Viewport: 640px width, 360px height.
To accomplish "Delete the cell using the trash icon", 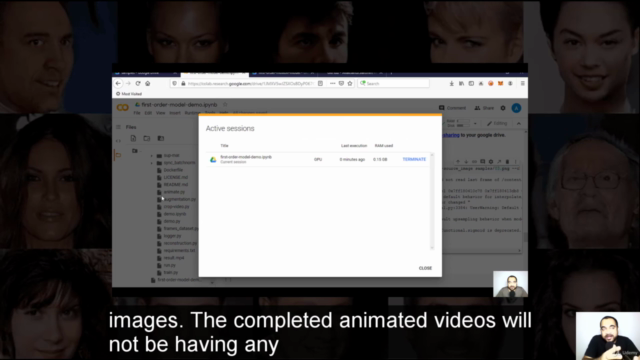I will pos(507,162).
